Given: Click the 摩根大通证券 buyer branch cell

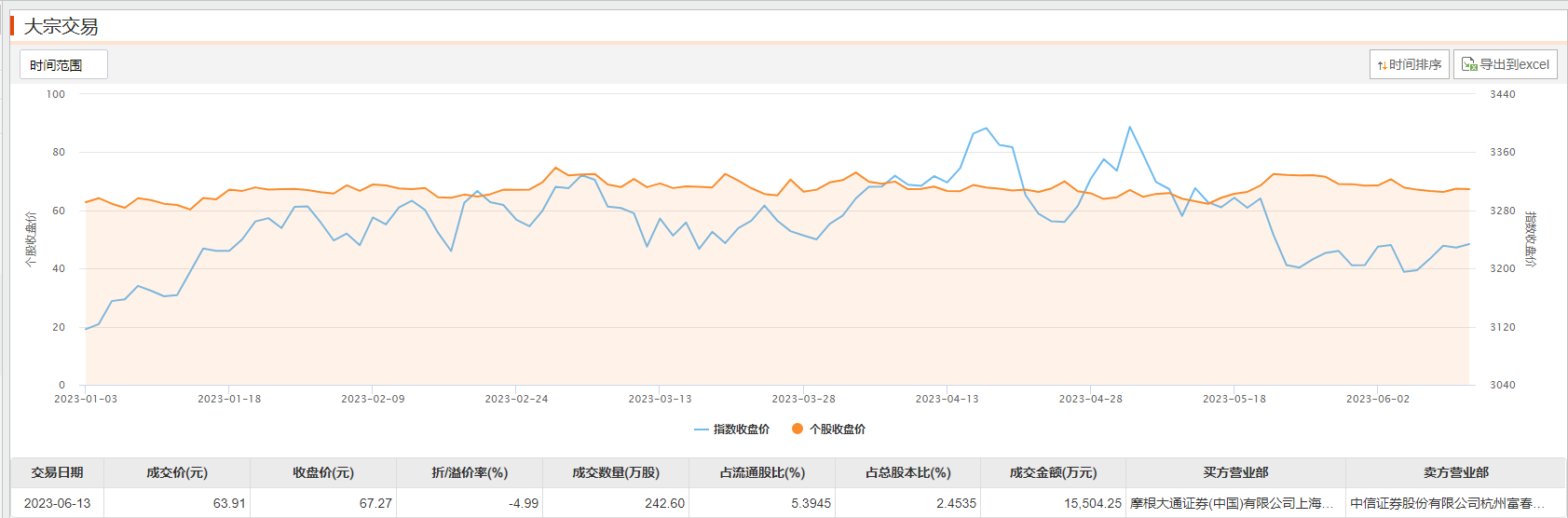Looking at the screenshot, I should click(x=1235, y=503).
